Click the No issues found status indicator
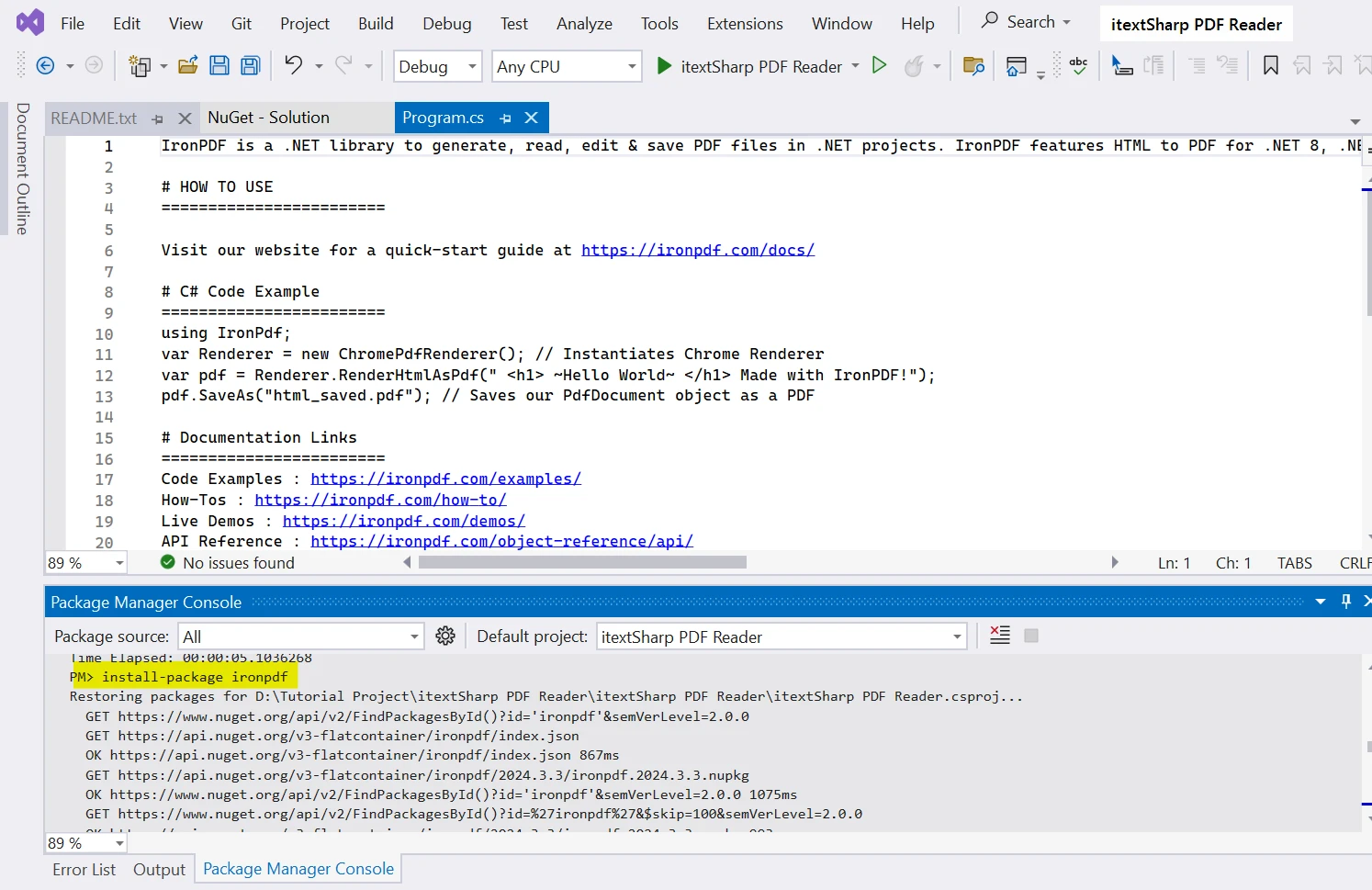 (228, 562)
